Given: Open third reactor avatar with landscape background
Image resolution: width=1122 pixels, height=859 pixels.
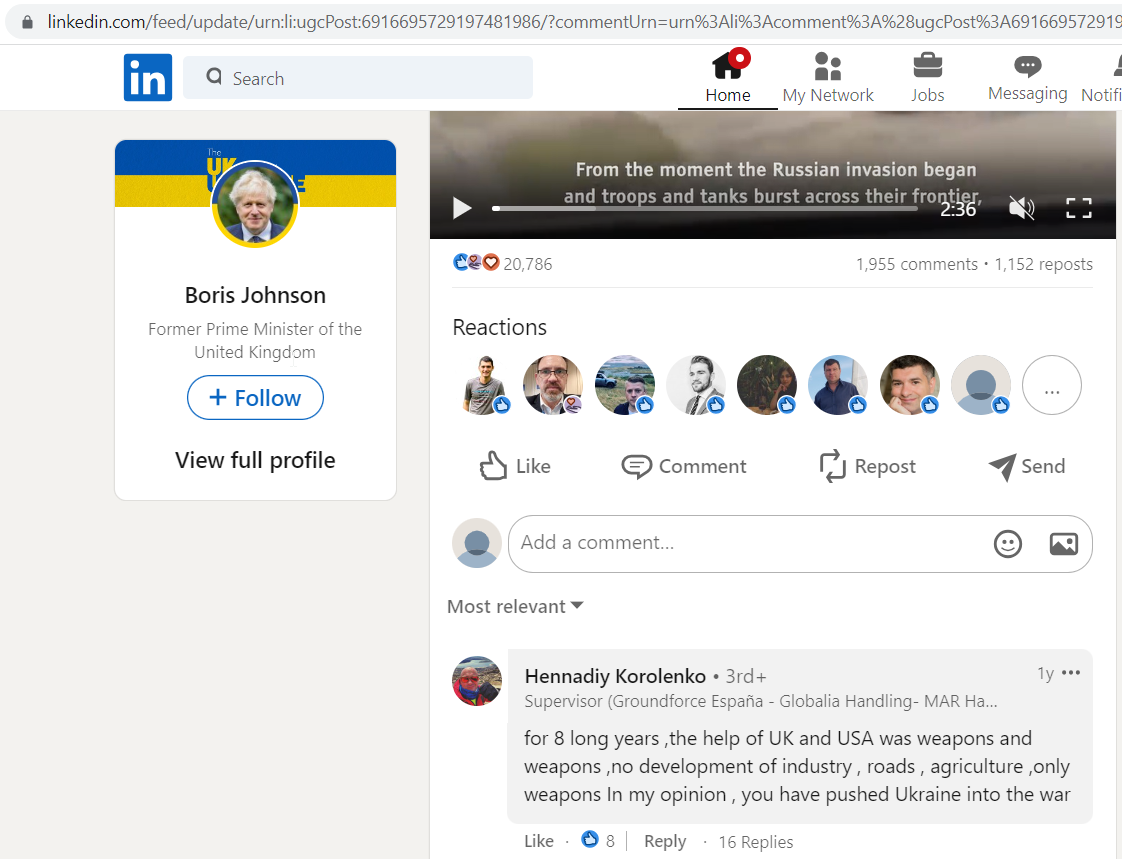Looking at the screenshot, I should pyautogui.click(x=624, y=385).
